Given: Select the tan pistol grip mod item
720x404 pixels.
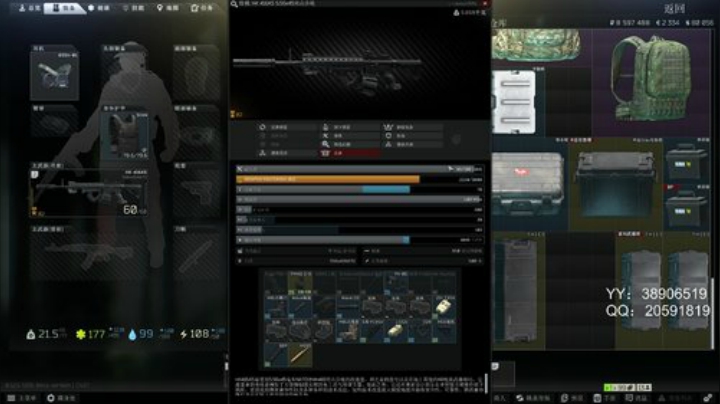Looking at the screenshot, I should 348,331.
